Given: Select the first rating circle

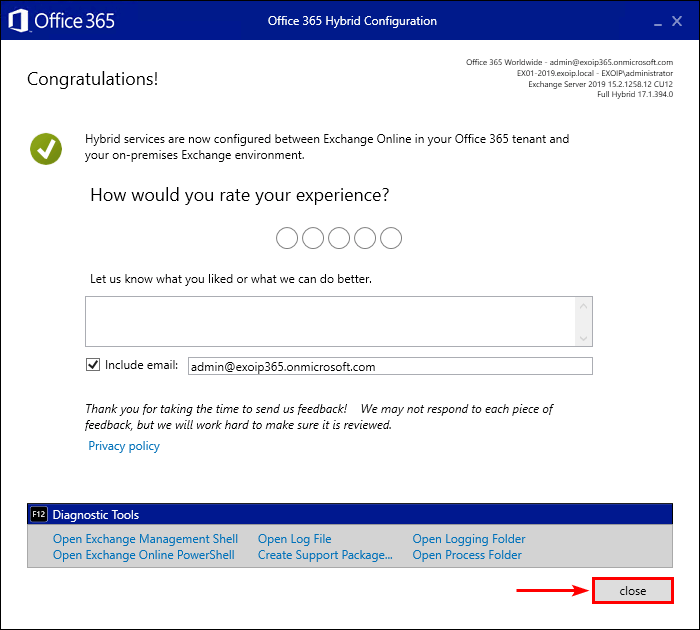Looking at the screenshot, I should pos(287,238).
